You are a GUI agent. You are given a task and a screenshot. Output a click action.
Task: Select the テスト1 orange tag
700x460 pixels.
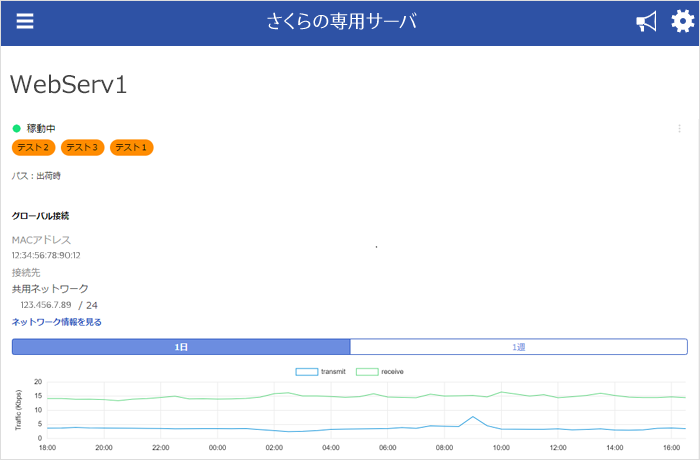[131, 148]
